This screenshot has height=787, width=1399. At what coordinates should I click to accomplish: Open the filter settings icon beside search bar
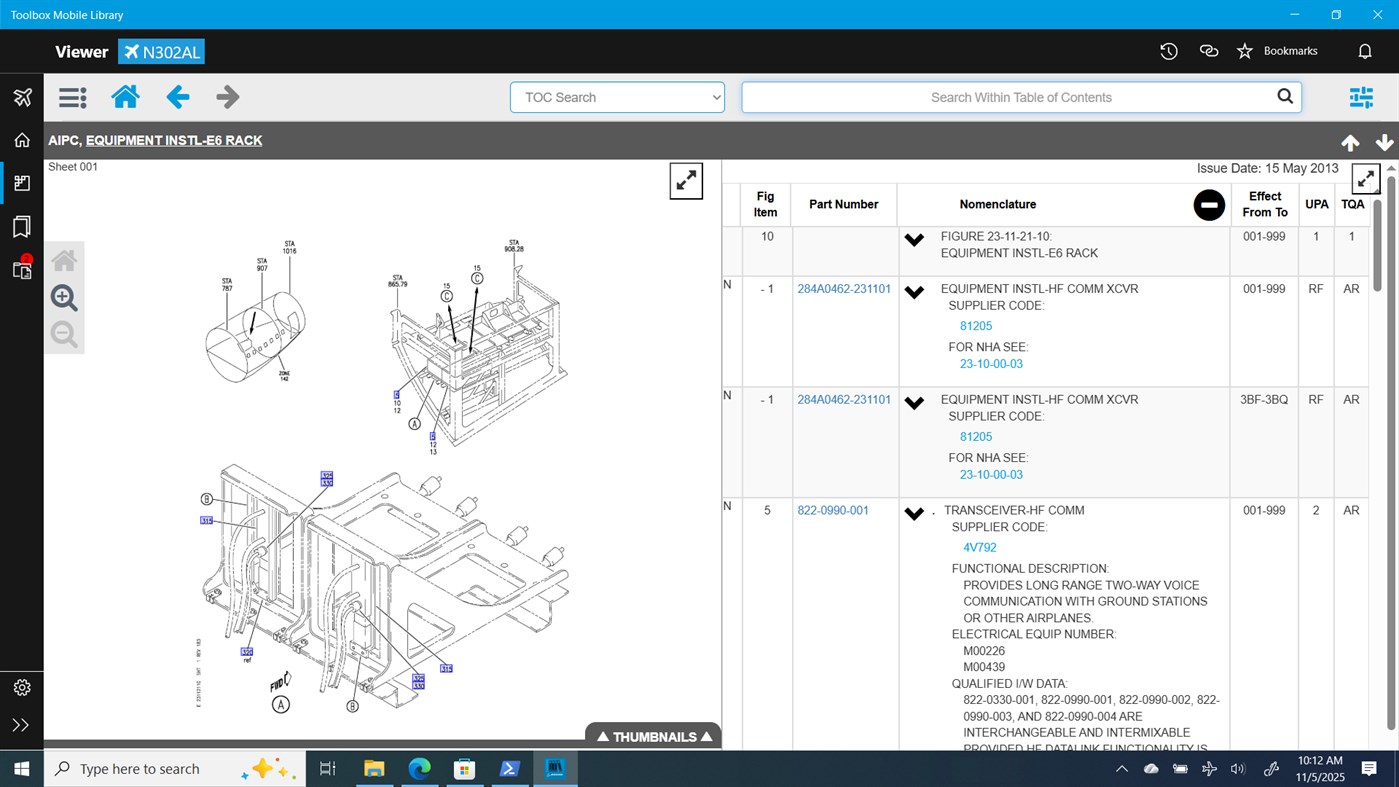[x=1360, y=97]
